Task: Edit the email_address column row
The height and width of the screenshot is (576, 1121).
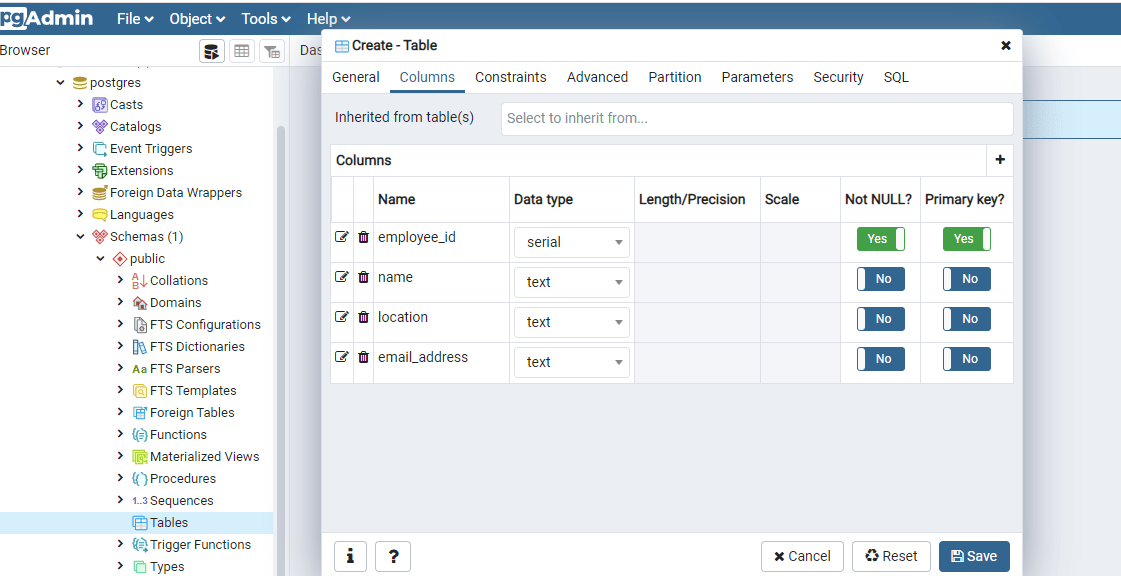Action: (x=342, y=357)
